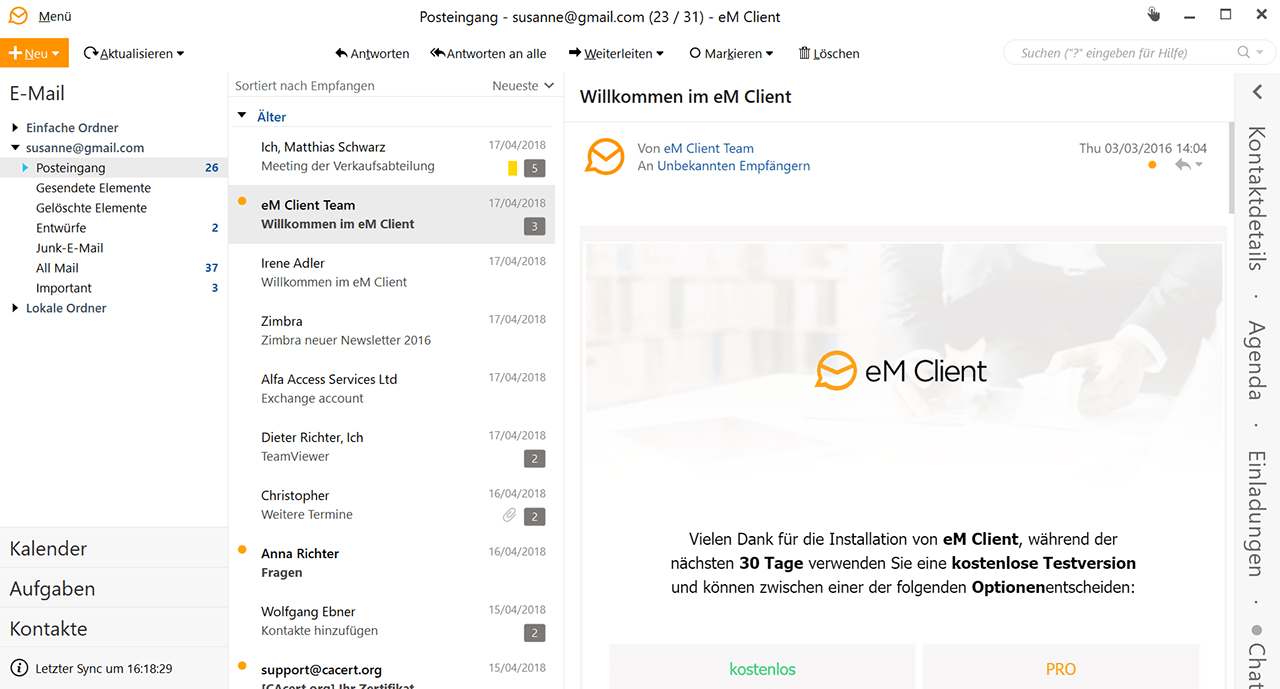The width and height of the screenshot is (1280, 689).
Task: Open the Chat sidebar tab
Action: click(x=1257, y=657)
